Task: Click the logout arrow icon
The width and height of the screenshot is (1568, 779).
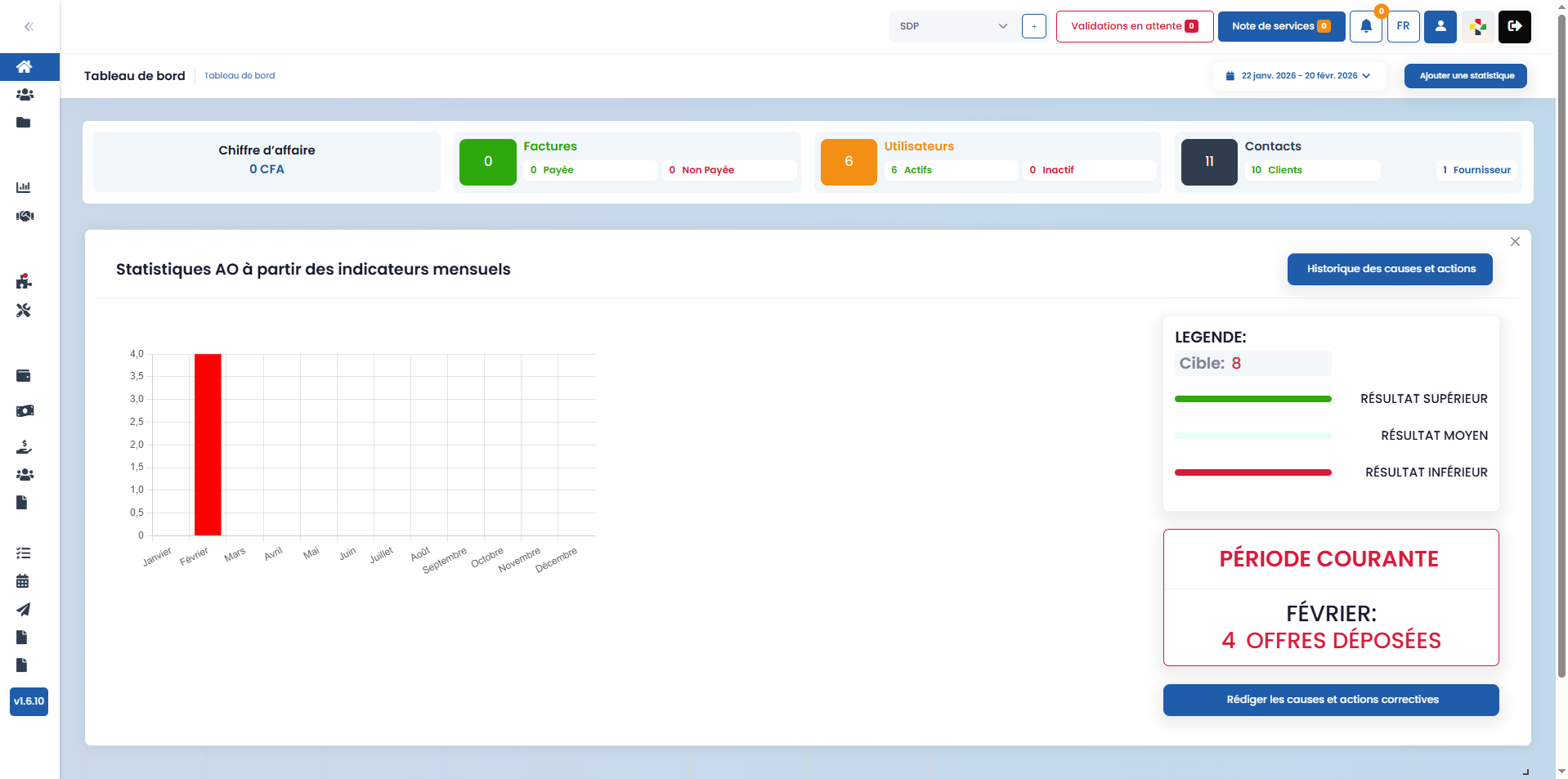Action: point(1514,26)
